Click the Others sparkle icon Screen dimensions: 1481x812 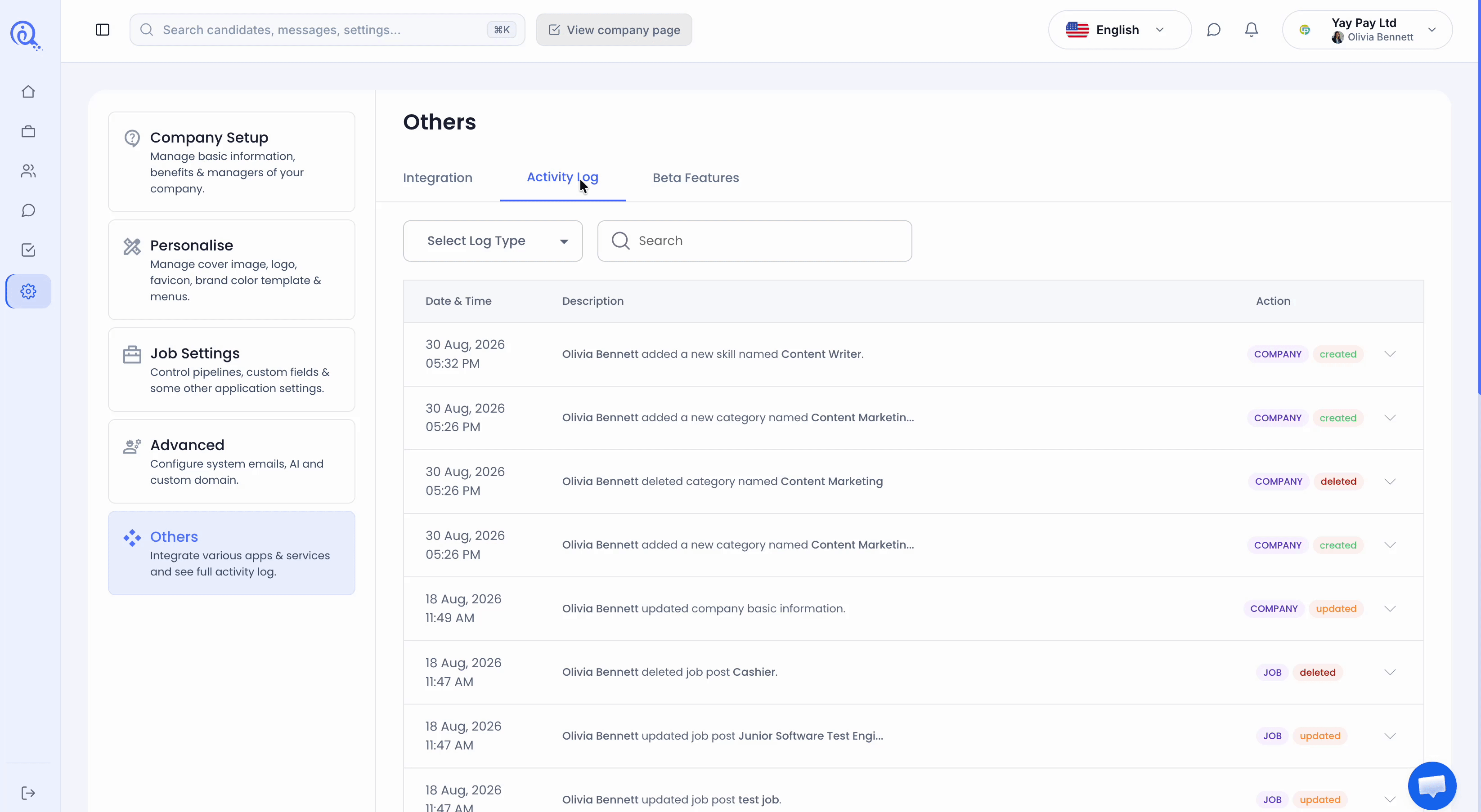point(132,538)
